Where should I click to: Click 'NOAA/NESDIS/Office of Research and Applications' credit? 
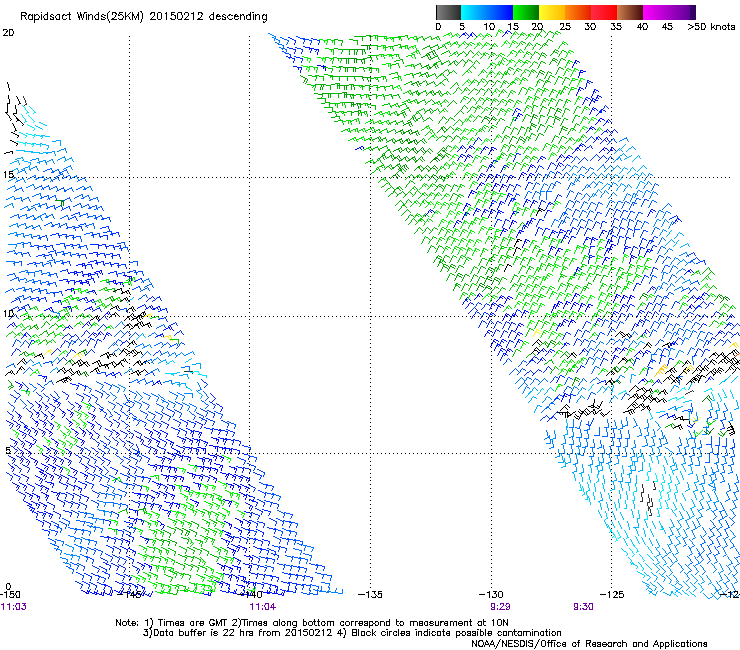click(x=589, y=644)
